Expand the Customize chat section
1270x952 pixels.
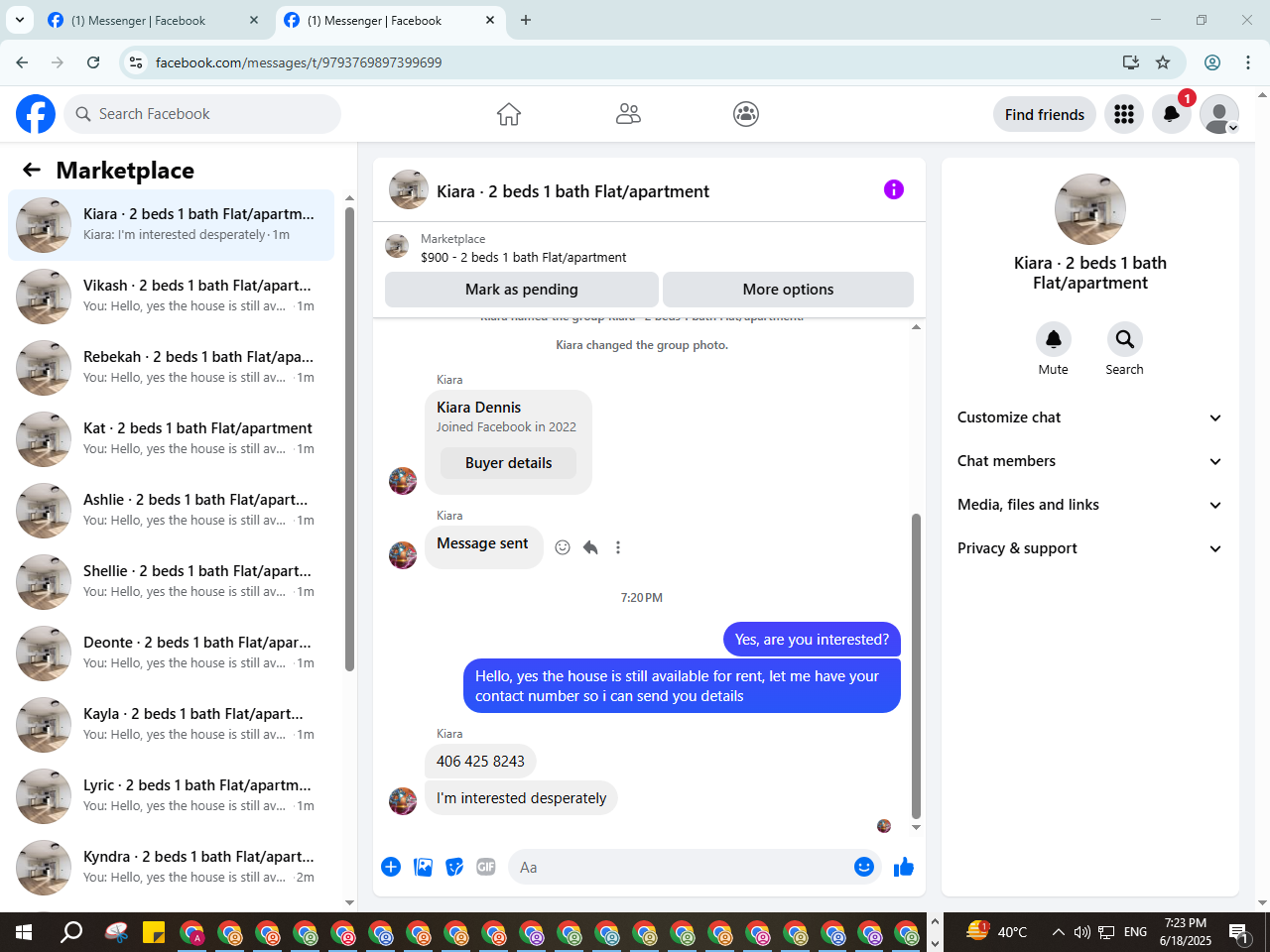click(x=1089, y=417)
